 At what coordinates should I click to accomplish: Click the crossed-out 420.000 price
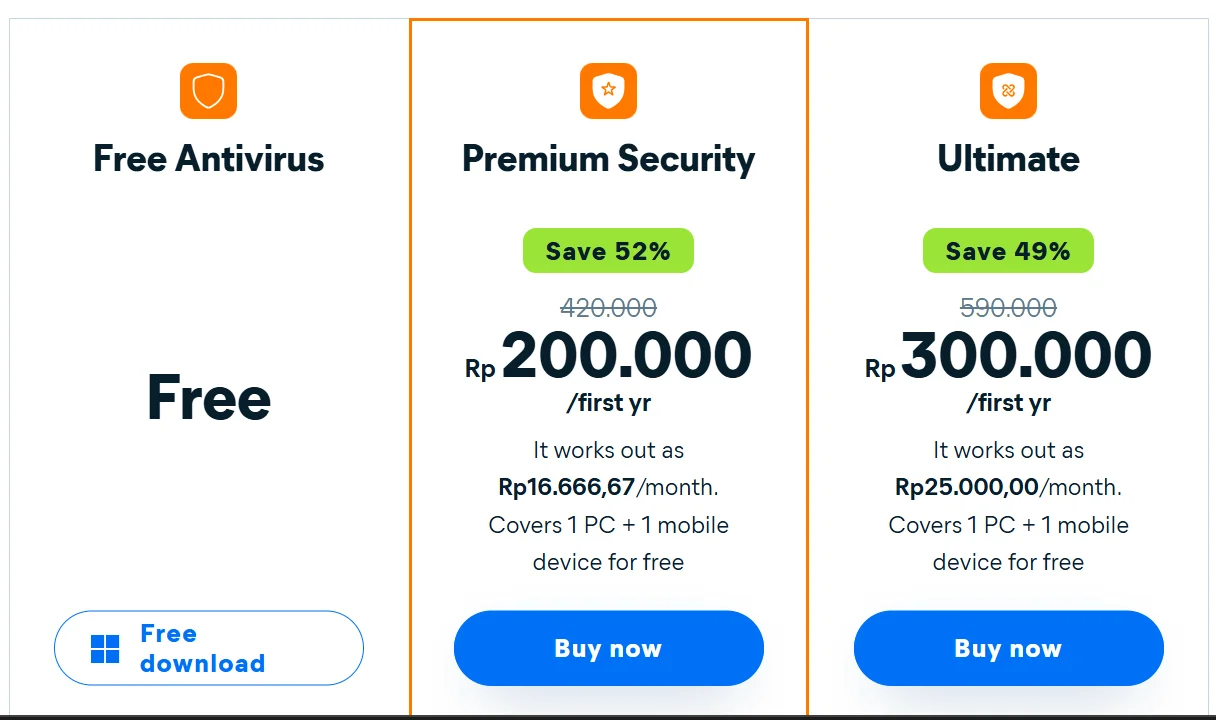(x=608, y=307)
